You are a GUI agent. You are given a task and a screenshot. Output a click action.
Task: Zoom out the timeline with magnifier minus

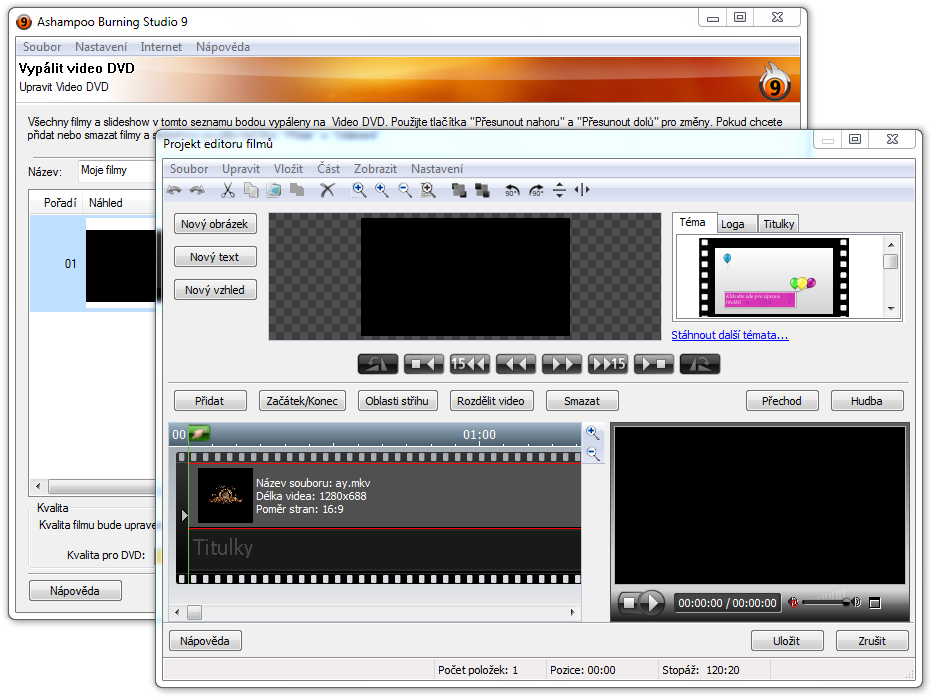(x=592, y=454)
